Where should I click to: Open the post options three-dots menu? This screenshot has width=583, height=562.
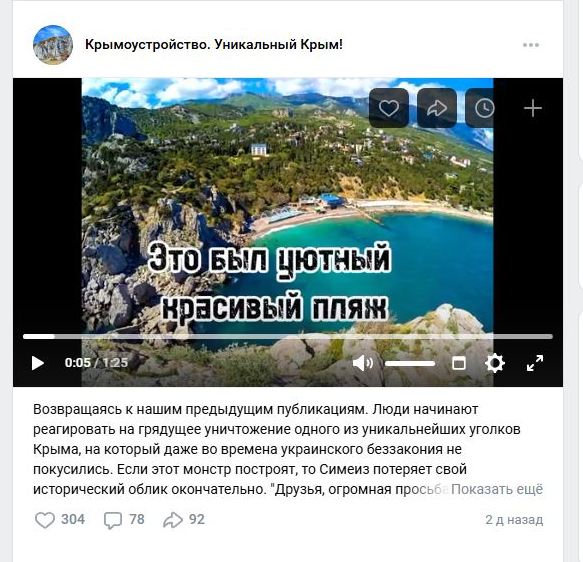pyautogui.click(x=531, y=45)
